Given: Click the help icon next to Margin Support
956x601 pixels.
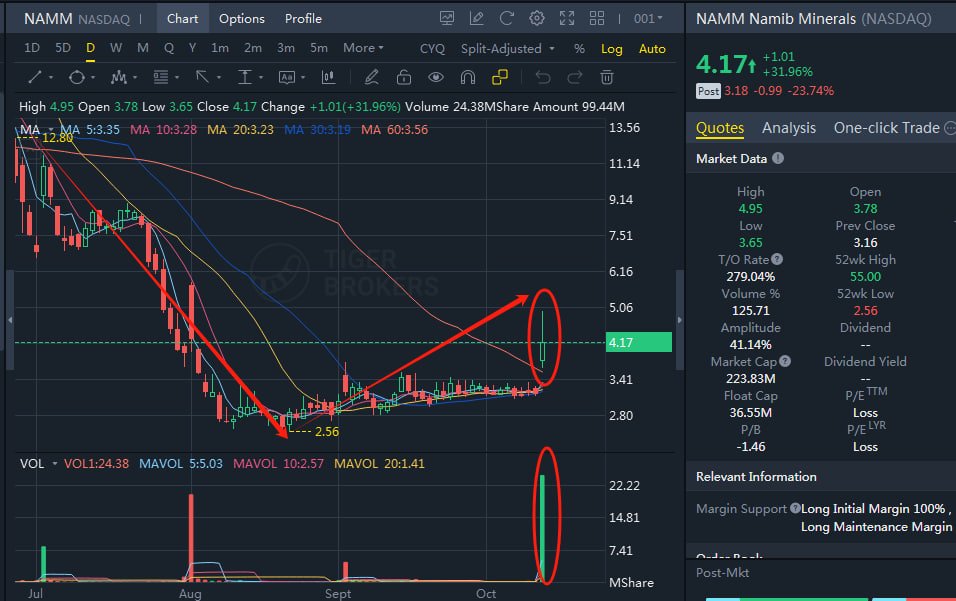Looking at the screenshot, I should tap(795, 508).
